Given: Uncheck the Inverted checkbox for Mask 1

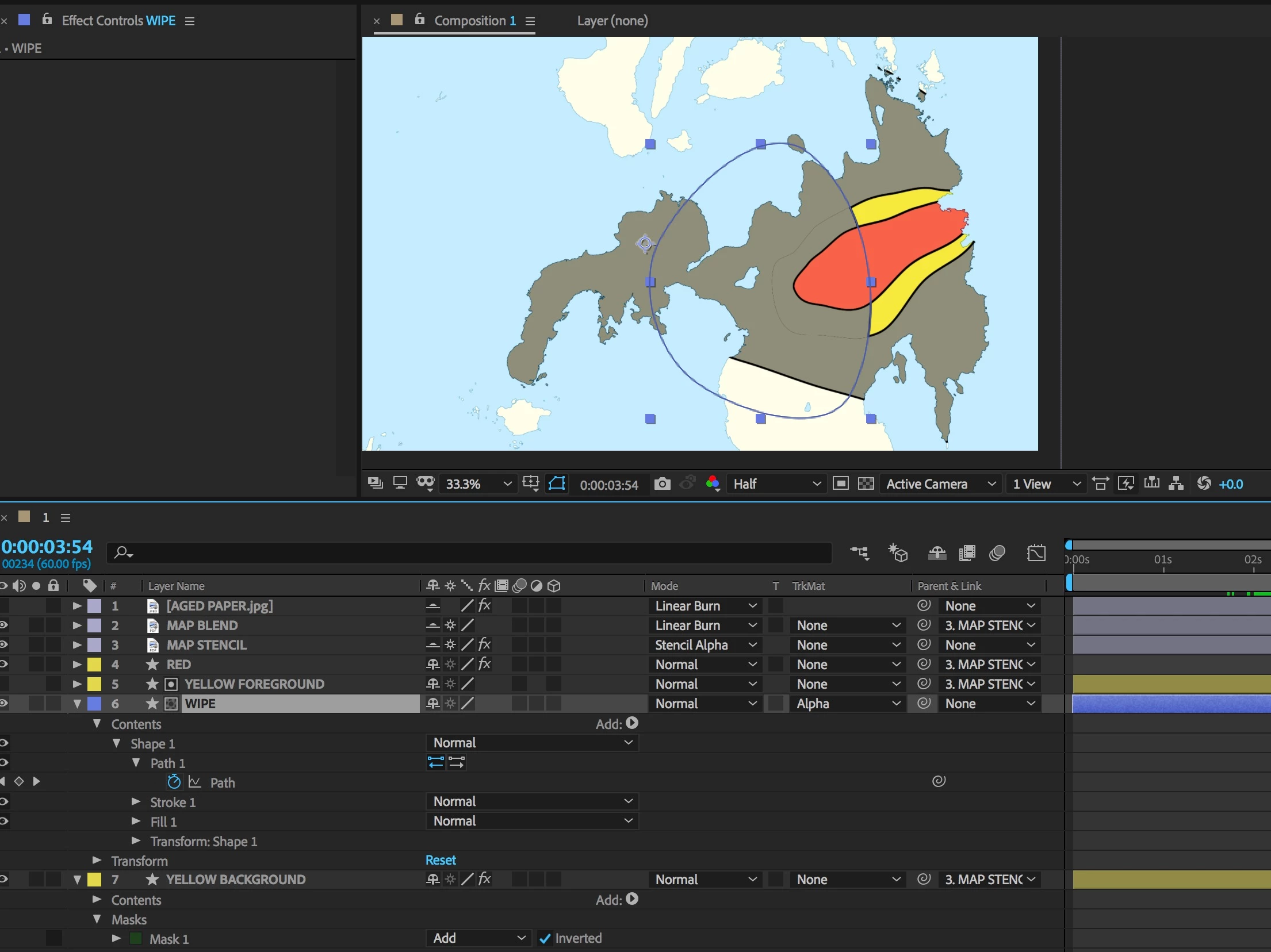Looking at the screenshot, I should click(545, 939).
